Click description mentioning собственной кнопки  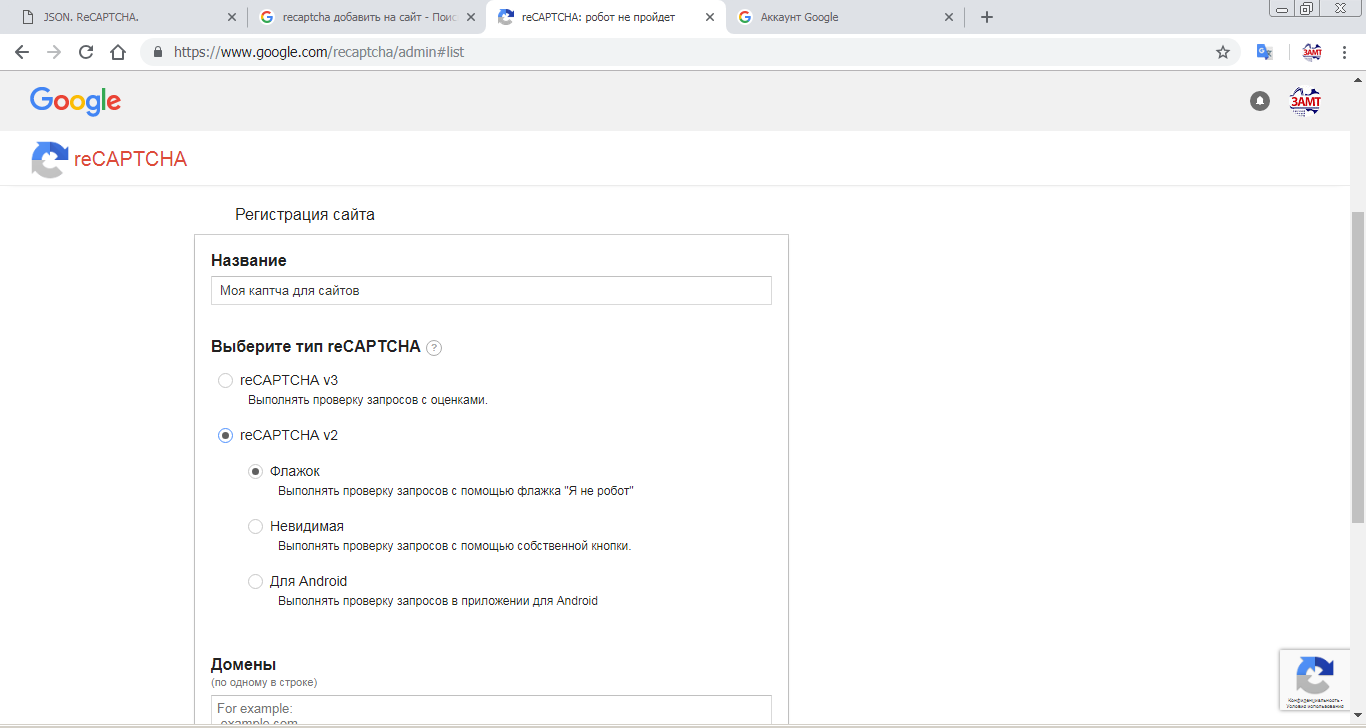455,546
